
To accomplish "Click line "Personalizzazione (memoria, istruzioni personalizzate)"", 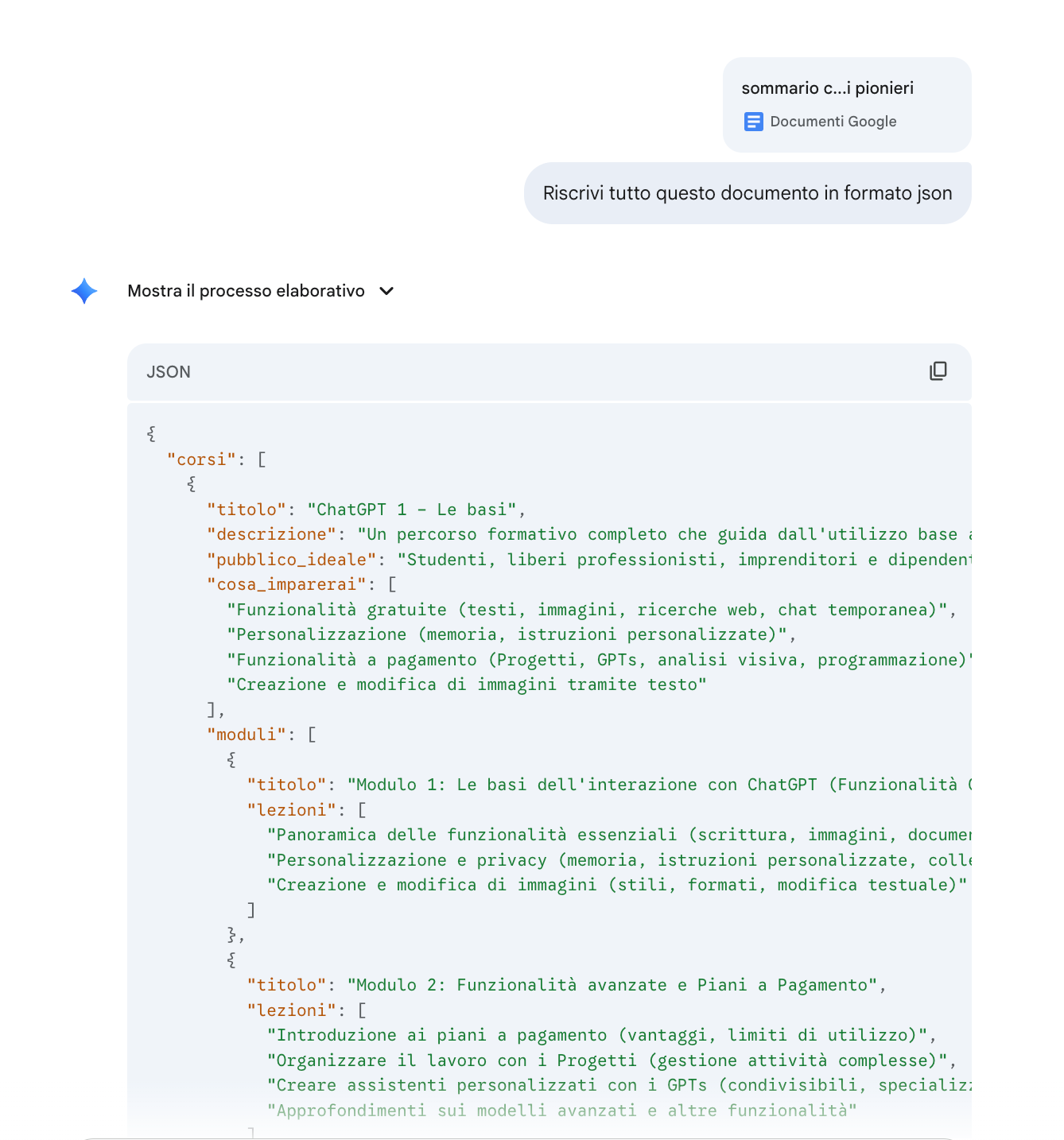I will (x=507, y=634).
